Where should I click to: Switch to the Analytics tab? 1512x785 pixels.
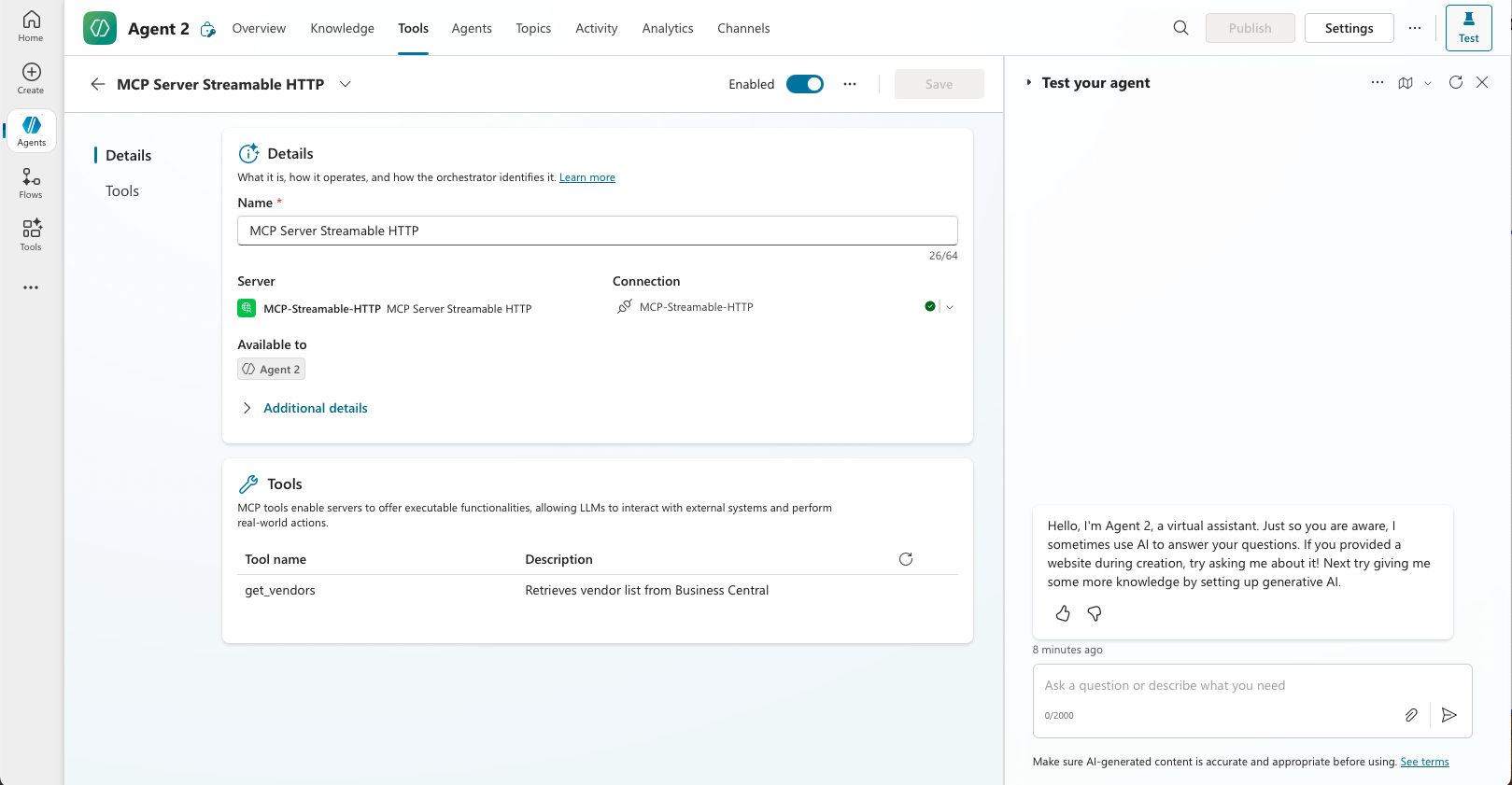click(x=668, y=28)
